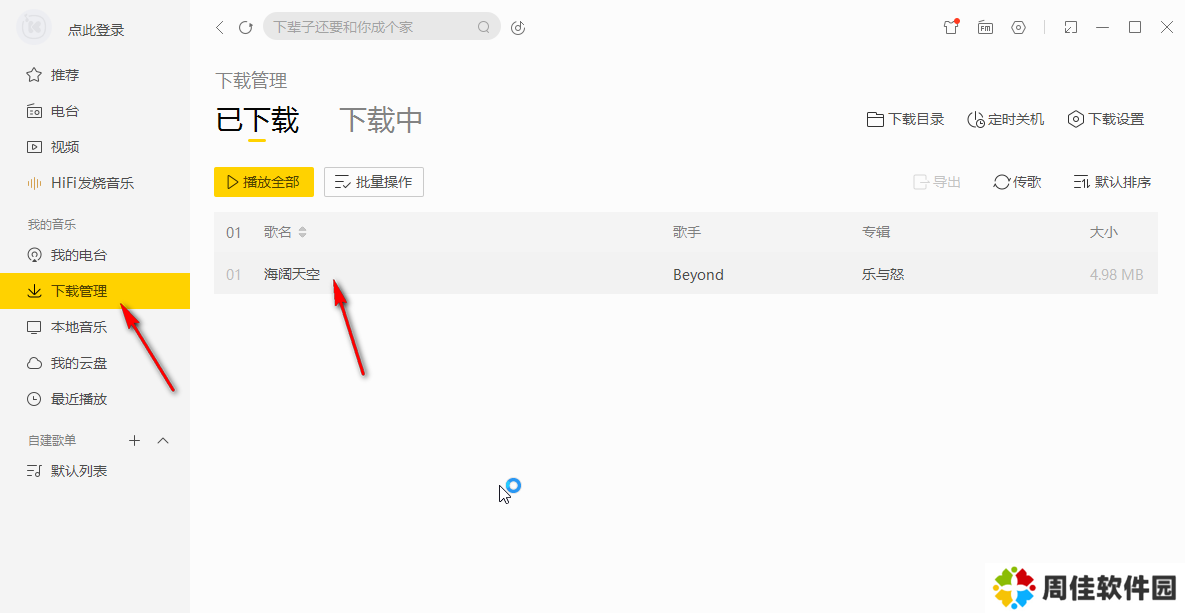1185x613 pixels.
Task: Click the music recognition icon beside search box
Action: point(517,27)
